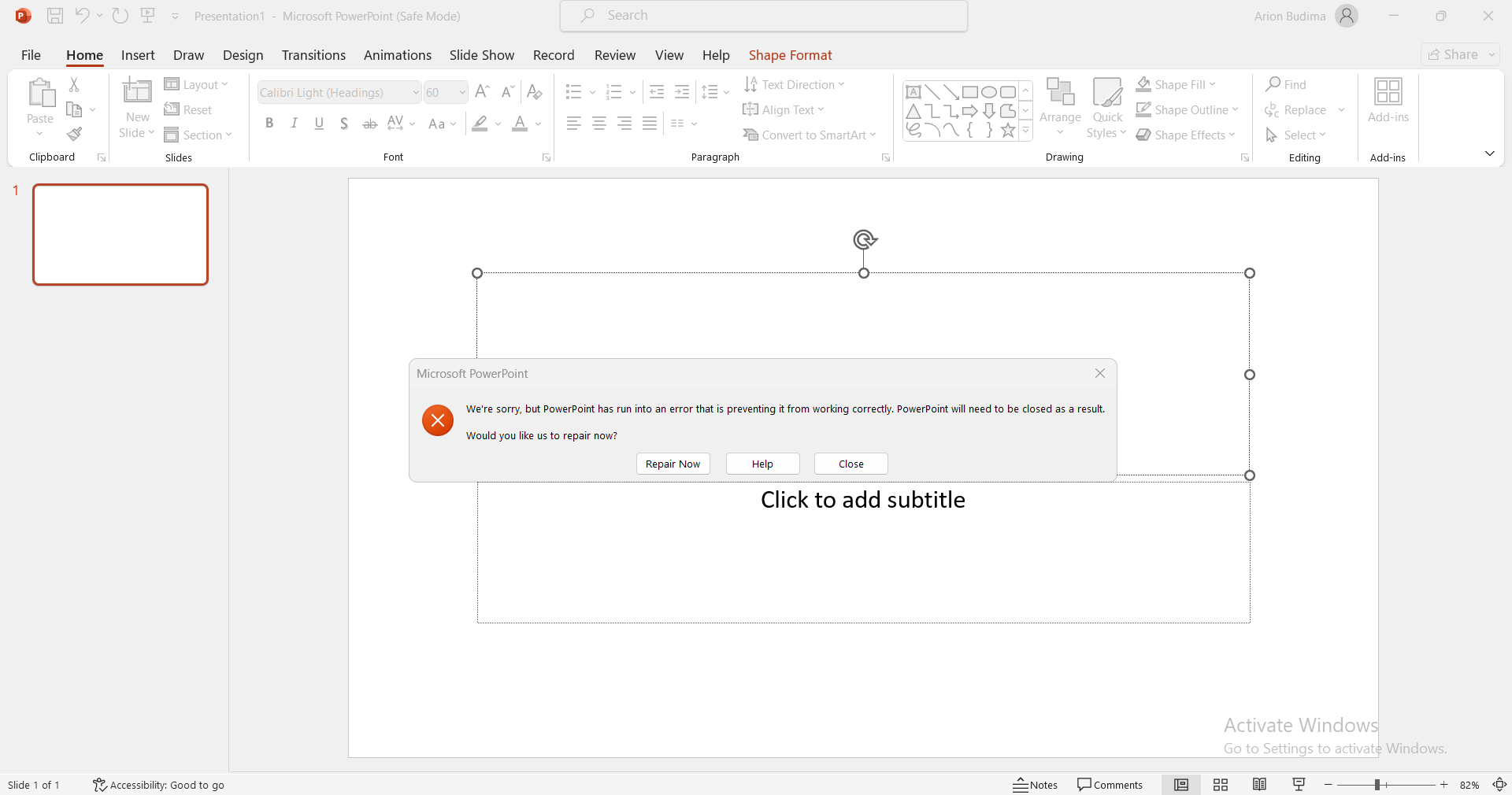This screenshot has width=1512, height=795.
Task: Open the font size combo box
Action: 446,92
